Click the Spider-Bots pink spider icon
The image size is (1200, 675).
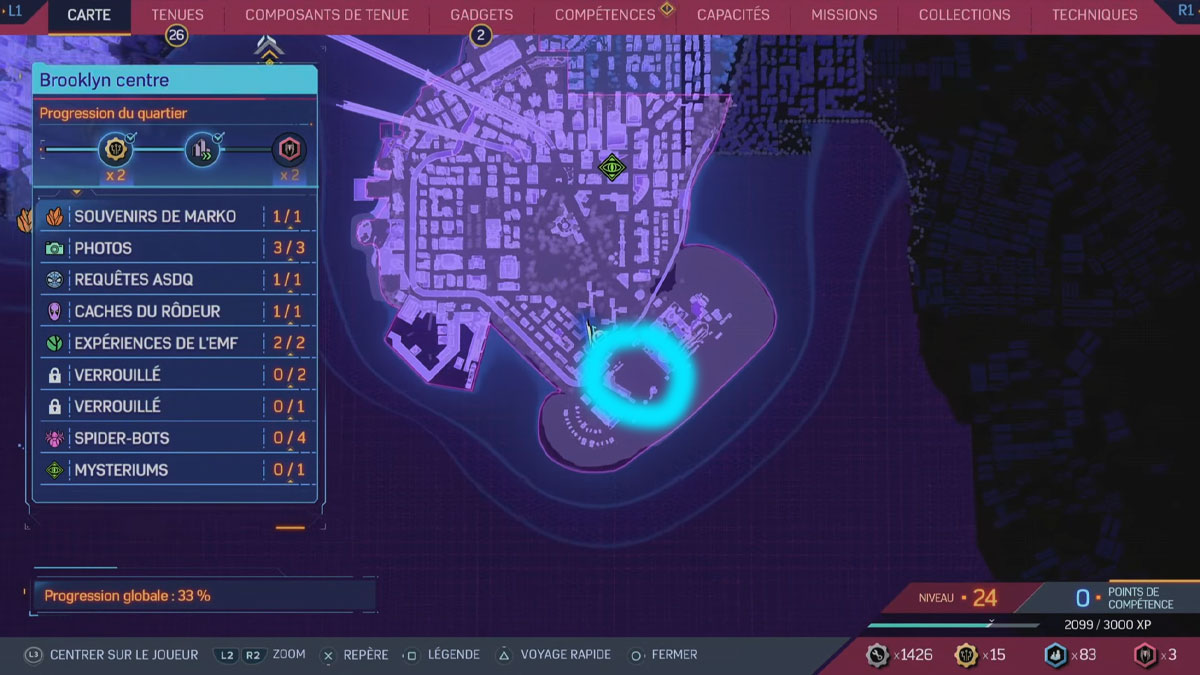coord(54,438)
